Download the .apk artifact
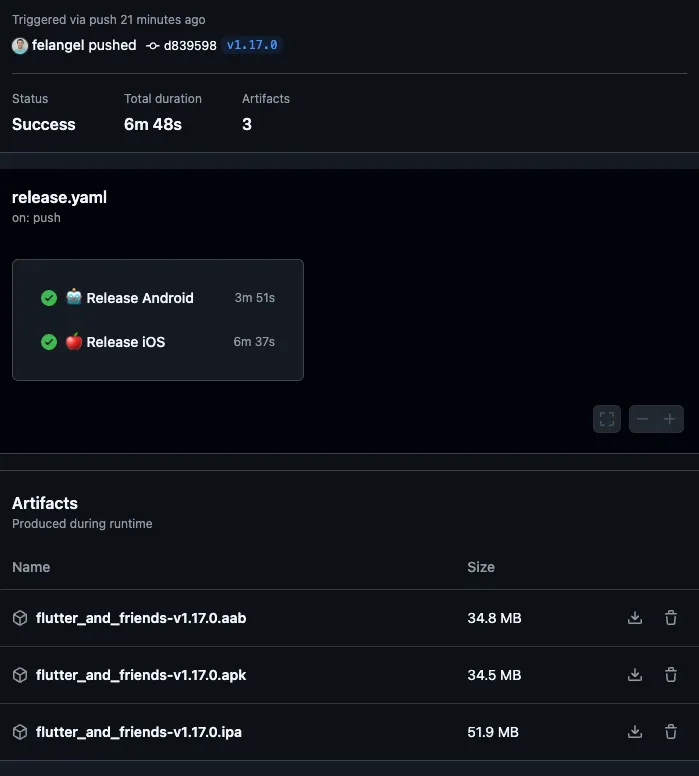This screenshot has height=776, width=699. pos(635,675)
